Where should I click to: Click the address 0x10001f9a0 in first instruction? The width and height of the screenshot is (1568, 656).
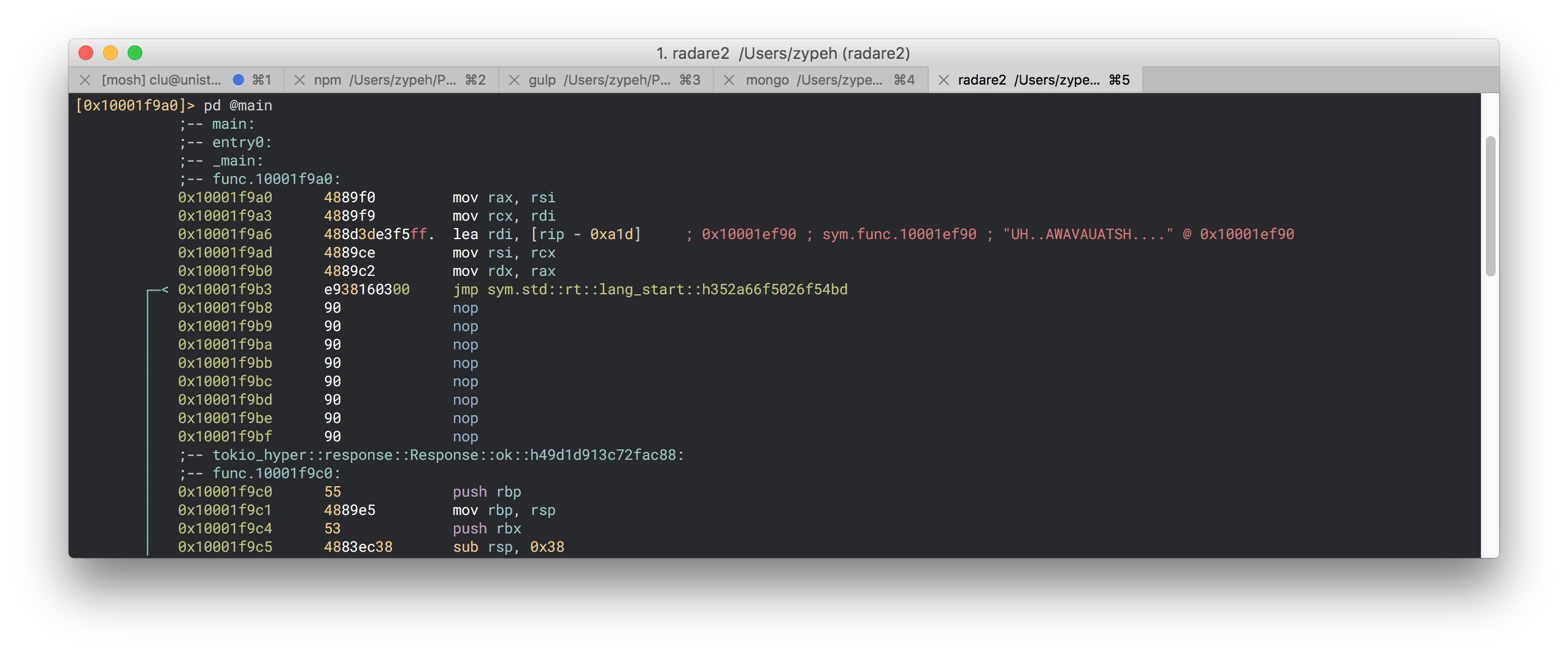[x=225, y=197]
